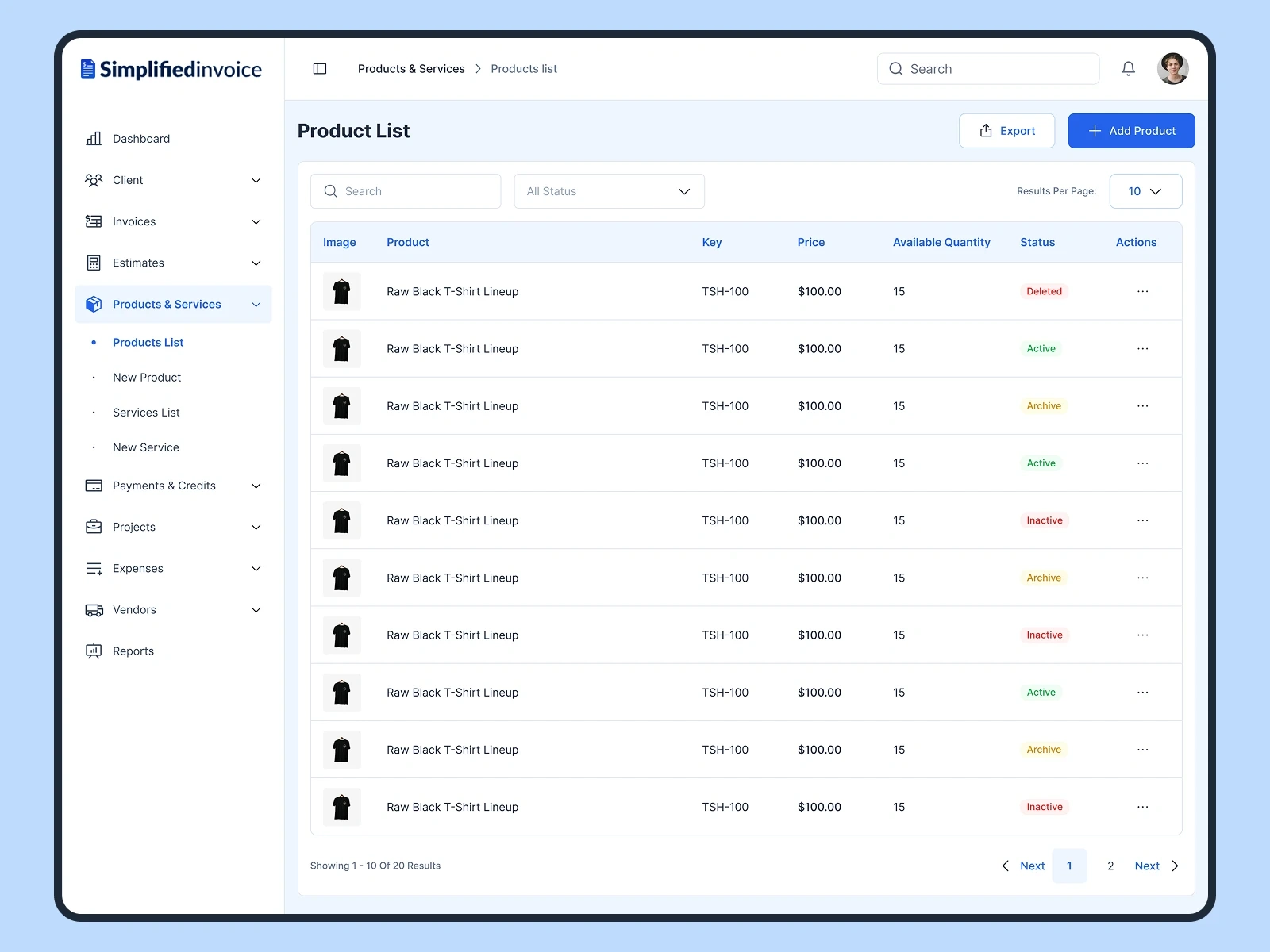Click the notification bell icon

click(x=1128, y=68)
